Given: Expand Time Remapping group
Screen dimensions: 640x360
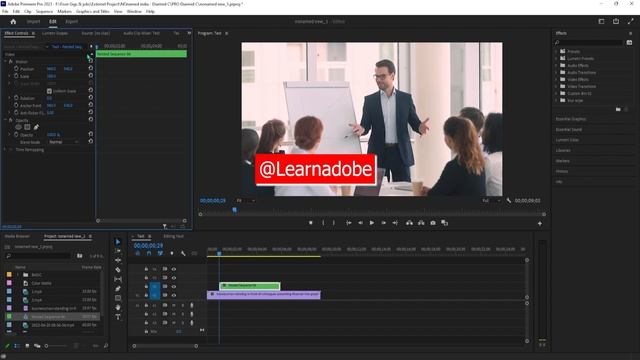Looking at the screenshot, I should click(x=5, y=149).
